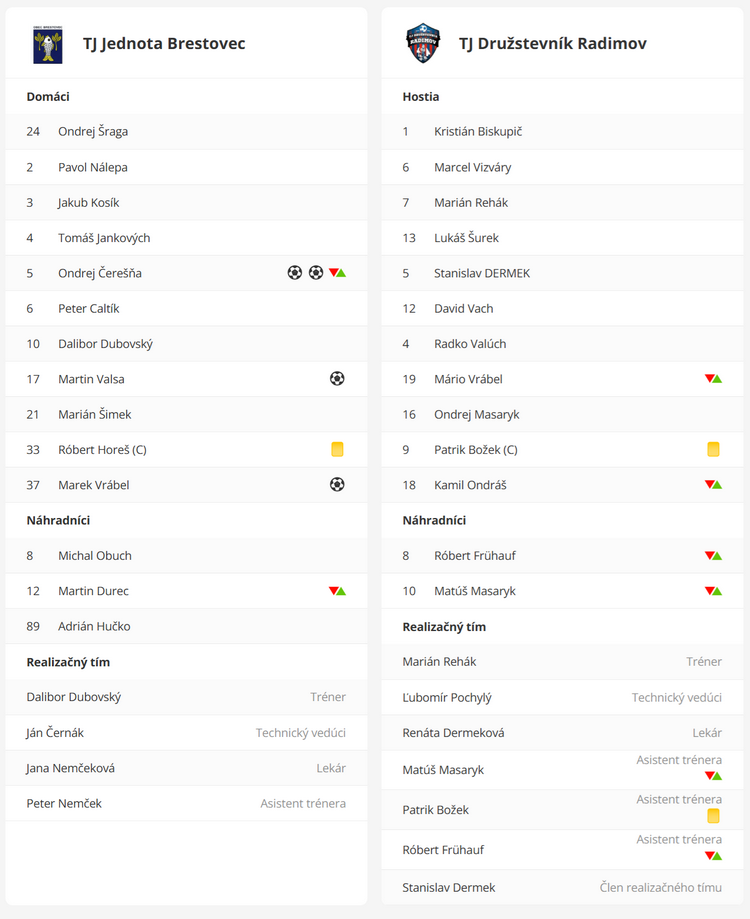The width and height of the screenshot is (750, 919).
Task: Click substitution arrows beside Ondrej Čerešňa
Action: pos(338,273)
